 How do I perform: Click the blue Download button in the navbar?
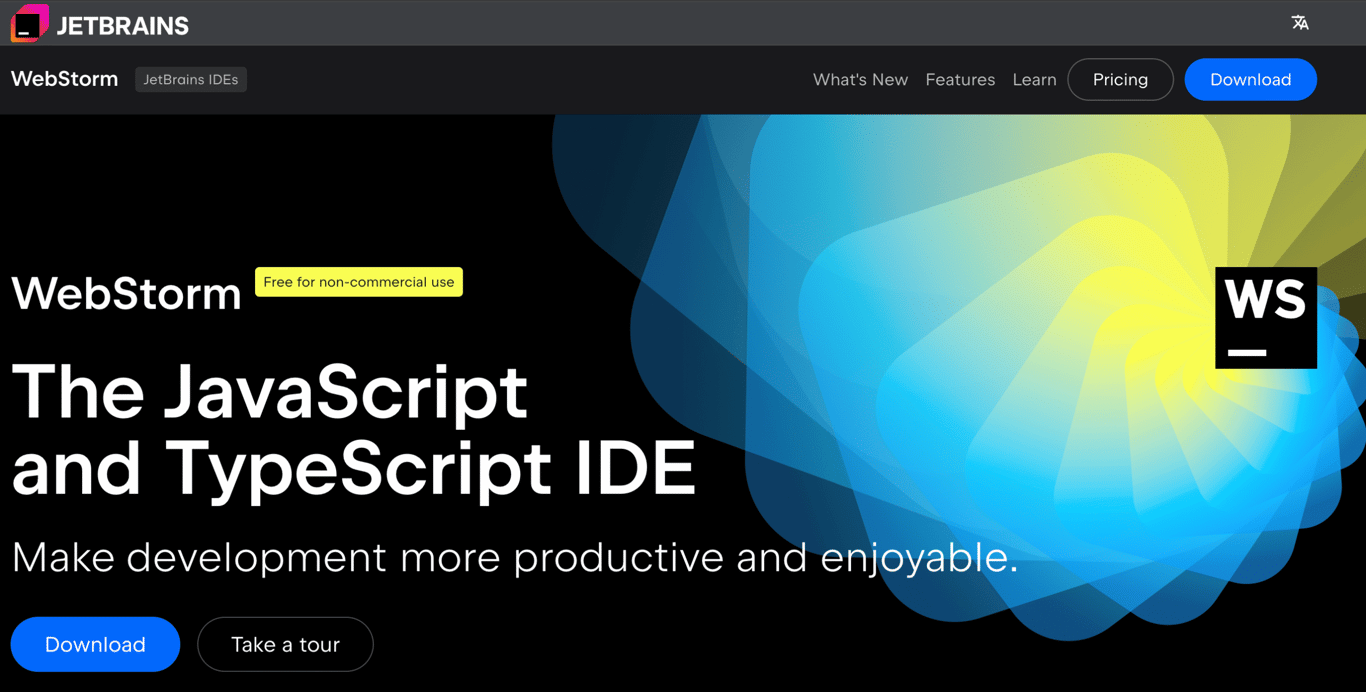click(x=1250, y=79)
